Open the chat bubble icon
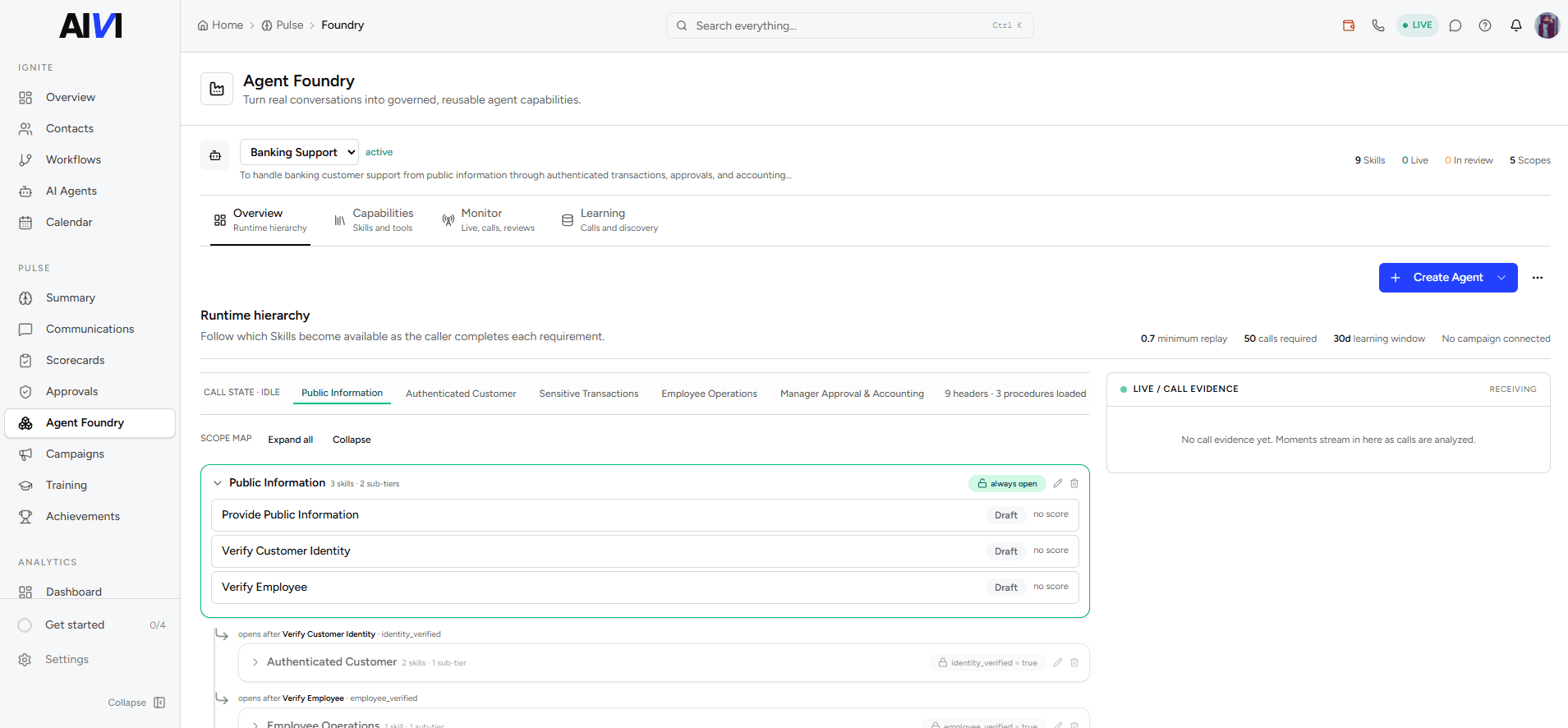Image resolution: width=1568 pixels, height=728 pixels. click(x=1455, y=25)
